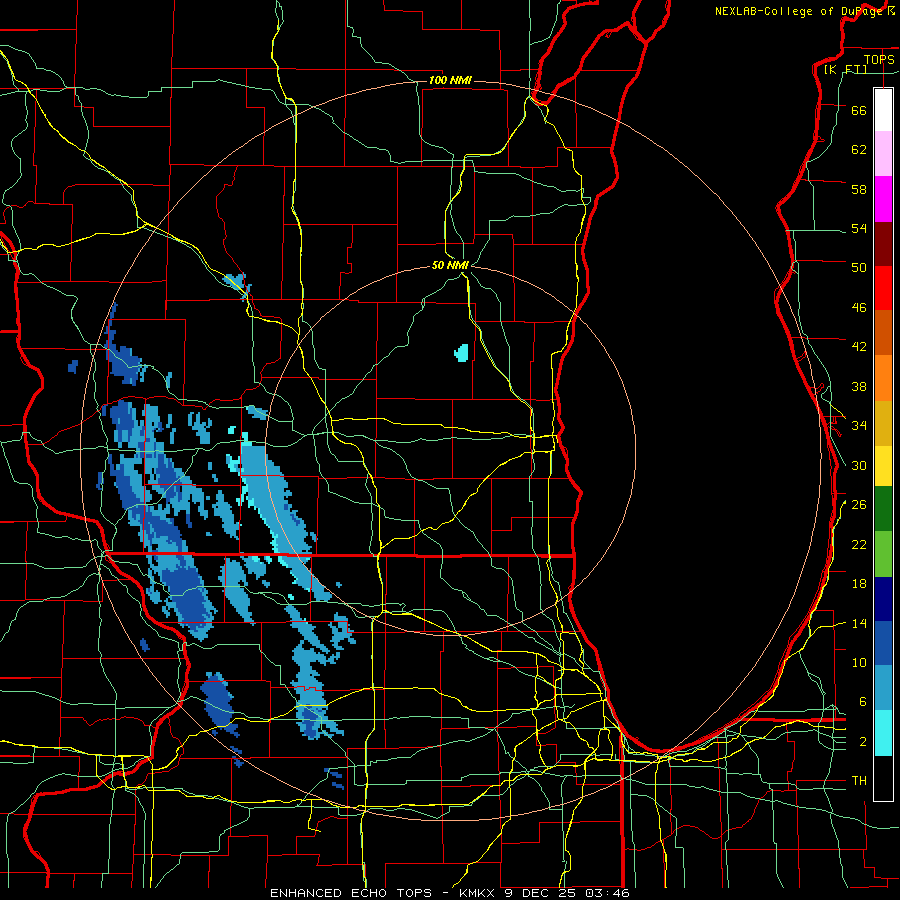Click the legend value "54"
Screen dimensions: 900x900
(859, 228)
